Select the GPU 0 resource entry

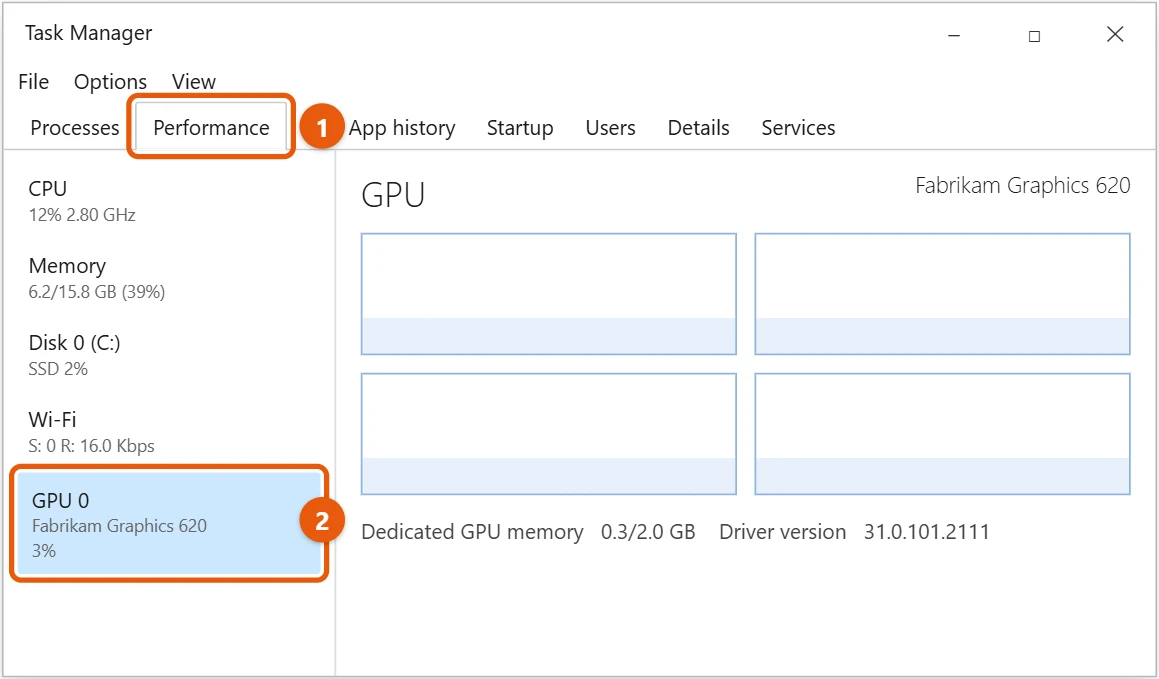click(x=169, y=524)
